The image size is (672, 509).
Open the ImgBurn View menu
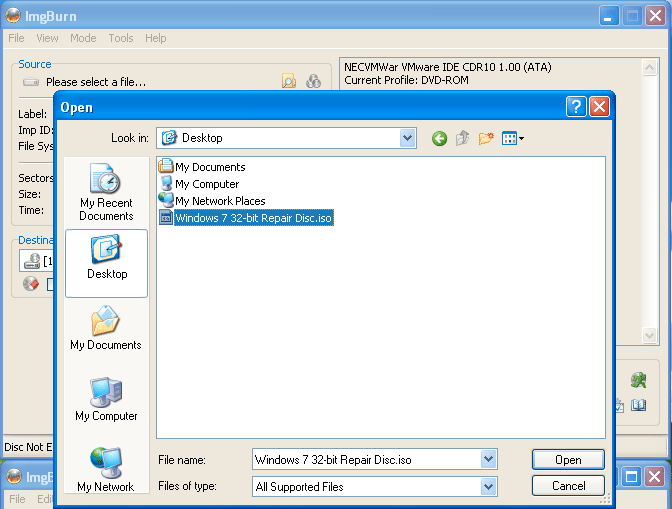pos(47,38)
